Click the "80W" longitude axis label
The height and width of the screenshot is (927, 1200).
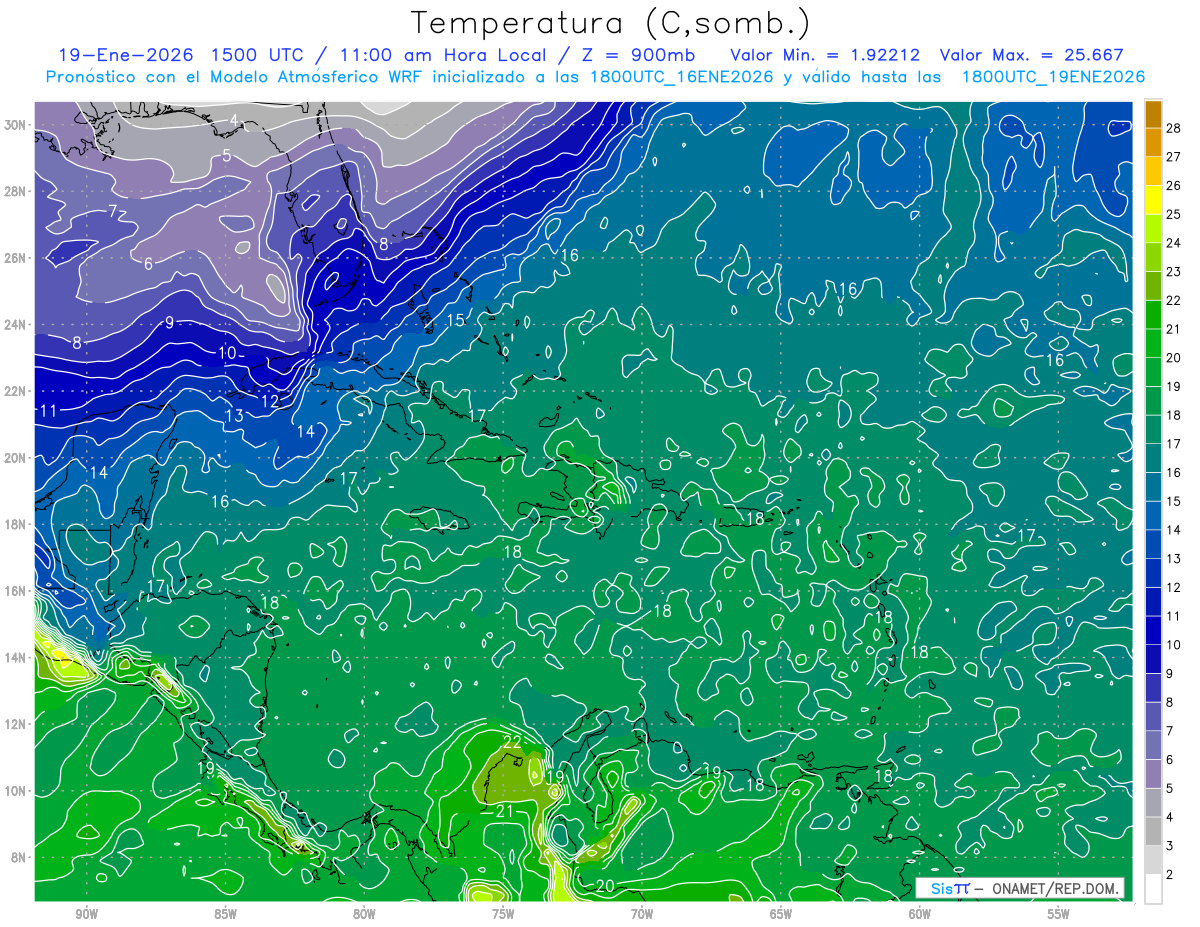click(364, 914)
